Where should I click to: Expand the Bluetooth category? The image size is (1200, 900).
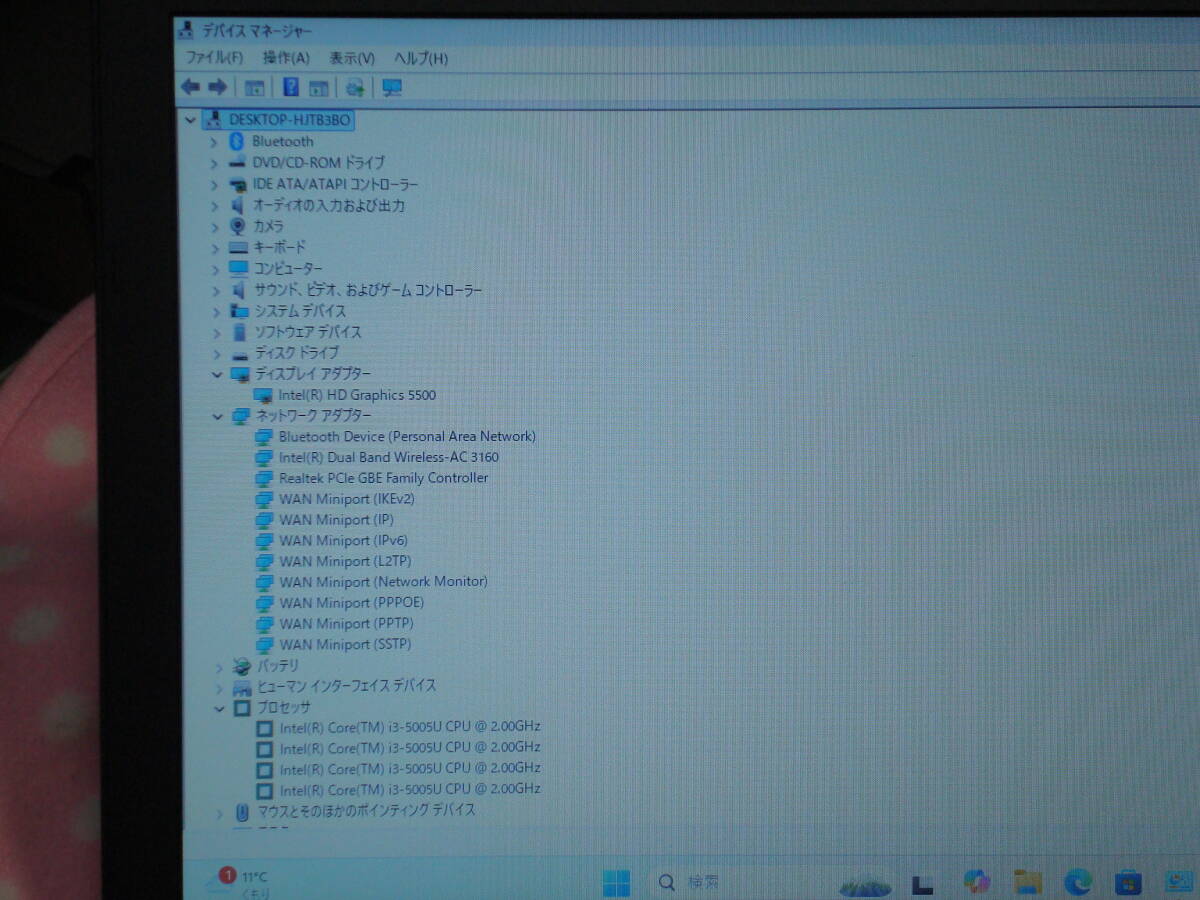pos(214,142)
